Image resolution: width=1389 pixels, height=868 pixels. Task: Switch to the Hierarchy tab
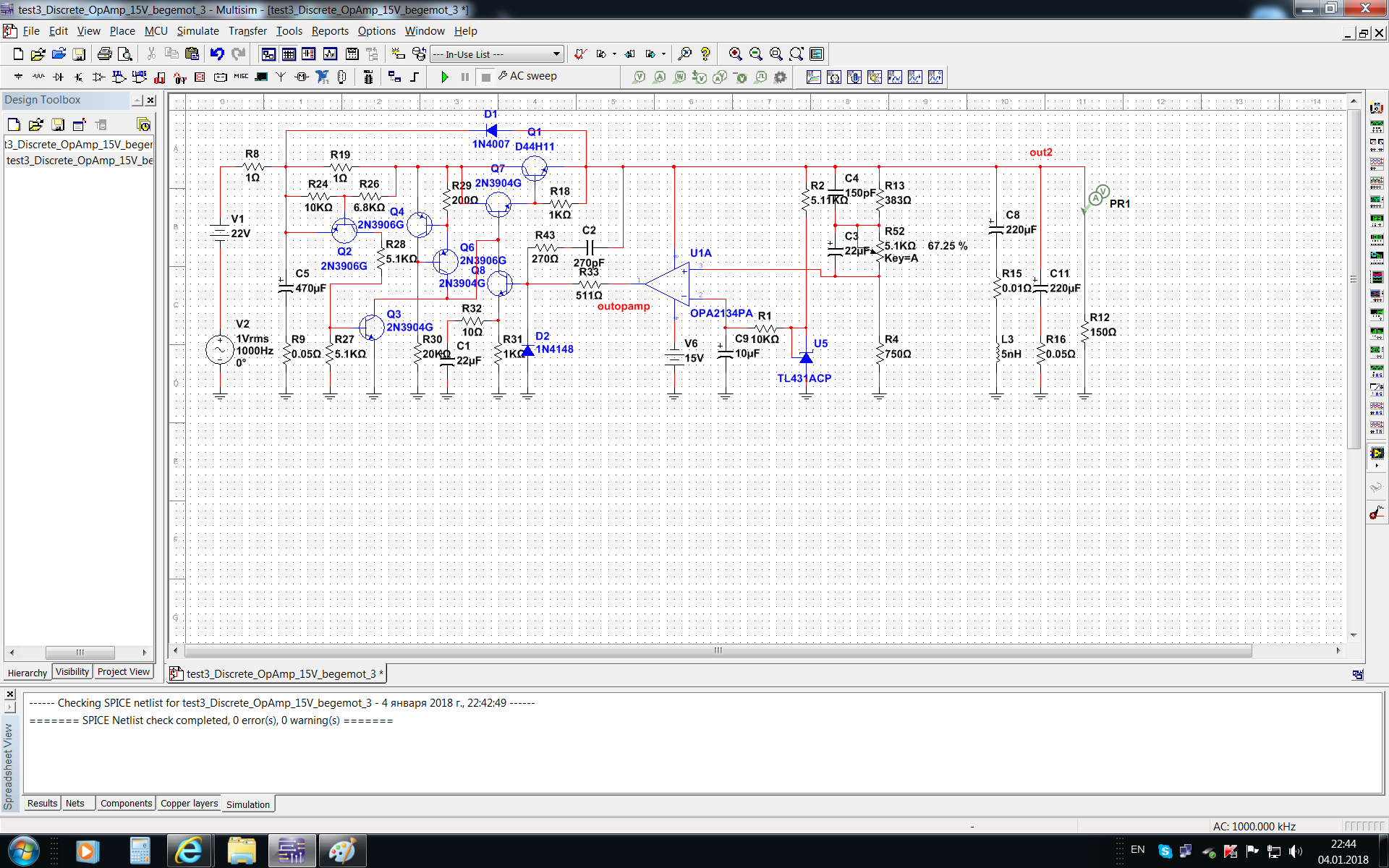27,673
